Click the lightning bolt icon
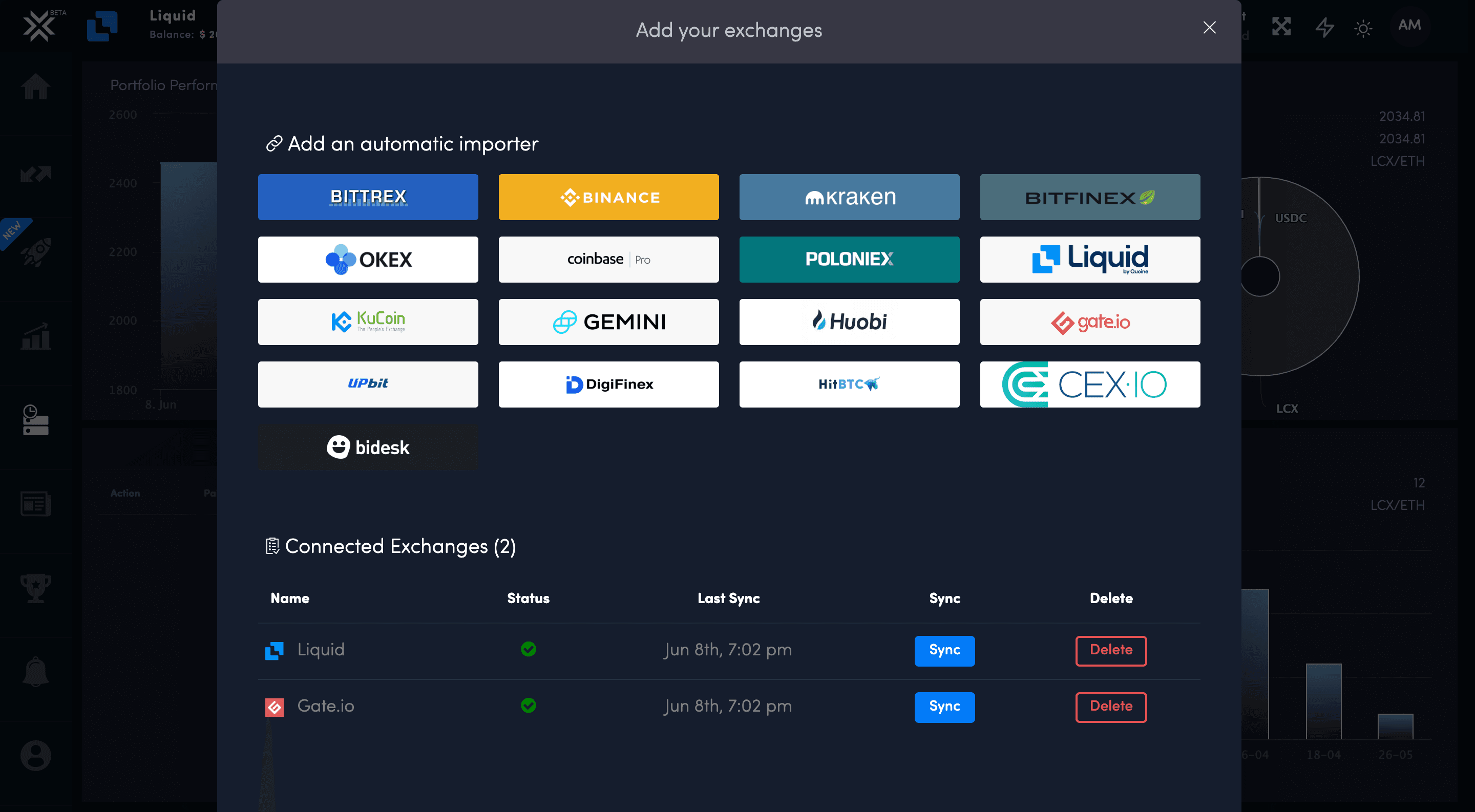Screen dimensions: 1475x812 tap(1324, 27)
